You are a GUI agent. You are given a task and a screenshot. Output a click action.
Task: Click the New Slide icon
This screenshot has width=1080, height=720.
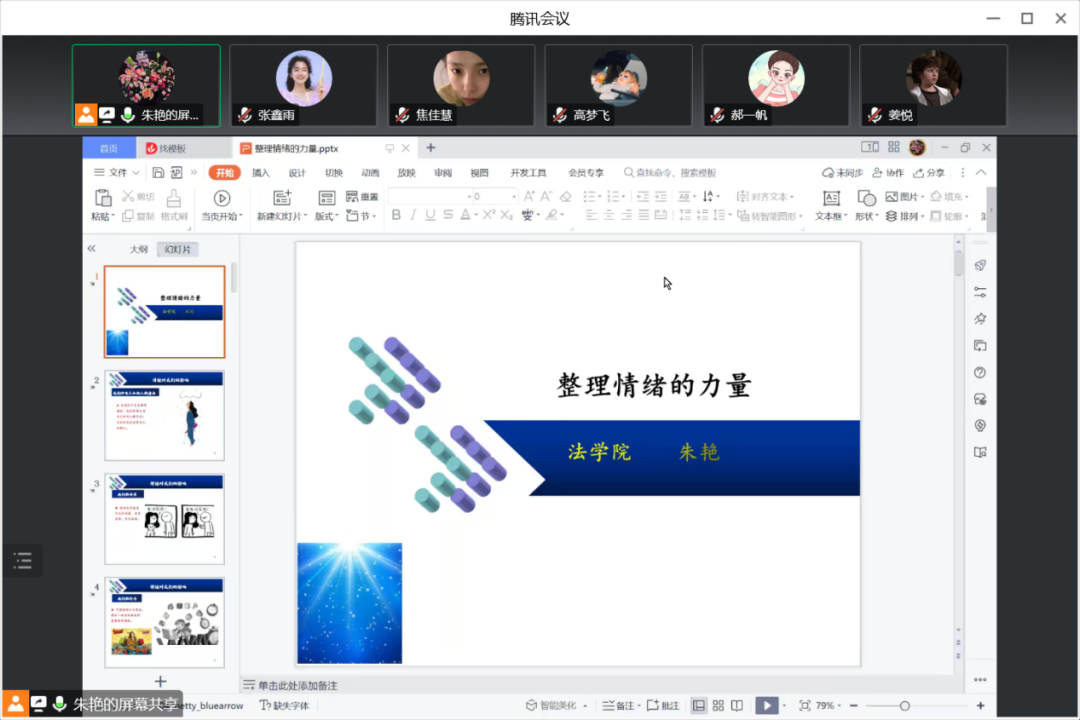coord(282,198)
